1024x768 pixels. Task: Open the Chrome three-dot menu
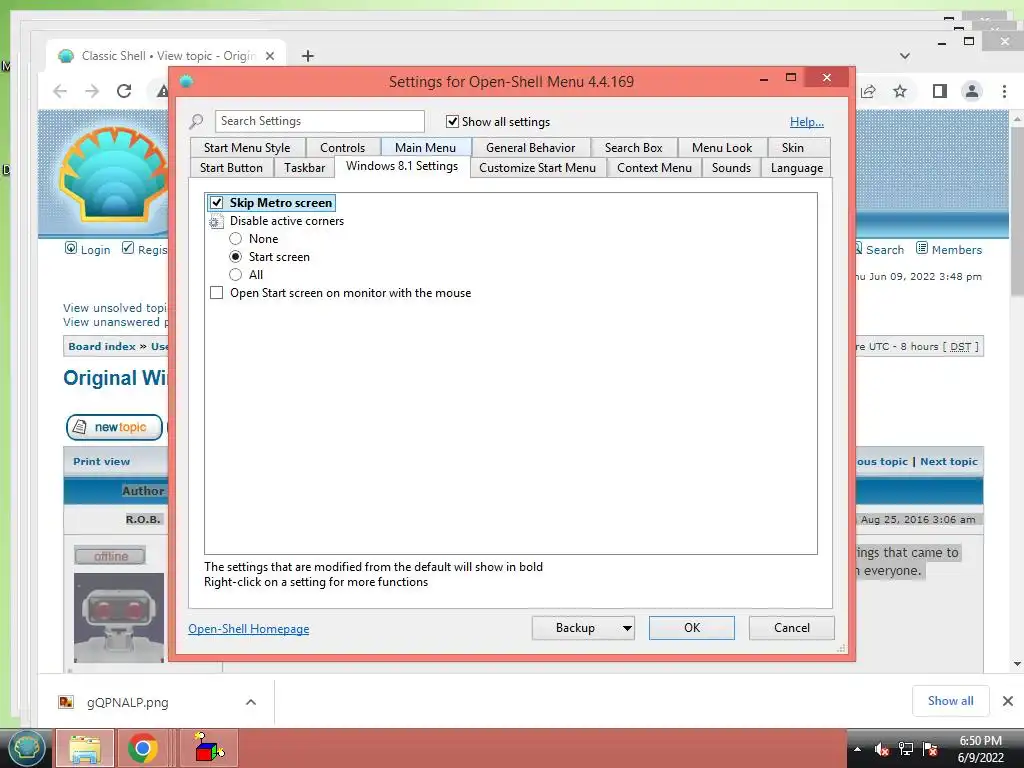[1004, 91]
